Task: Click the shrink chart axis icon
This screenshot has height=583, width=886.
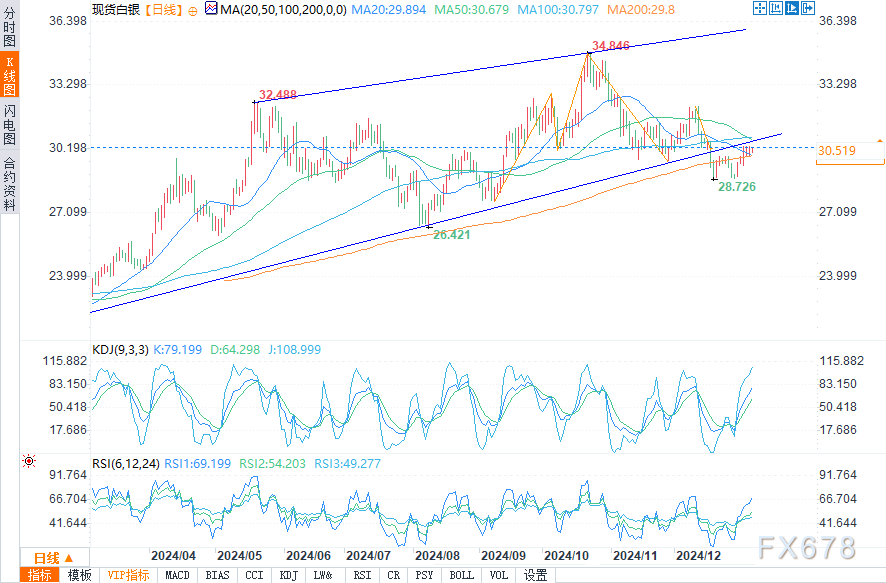Action: click(776, 8)
